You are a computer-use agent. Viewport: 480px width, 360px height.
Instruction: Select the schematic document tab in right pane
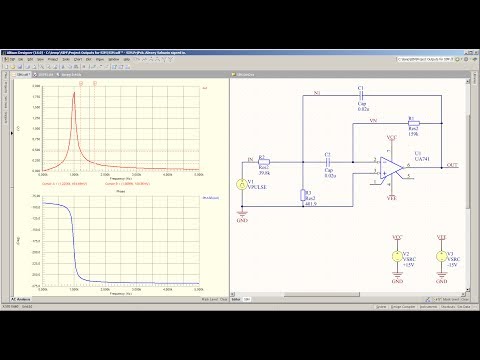click(243, 75)
